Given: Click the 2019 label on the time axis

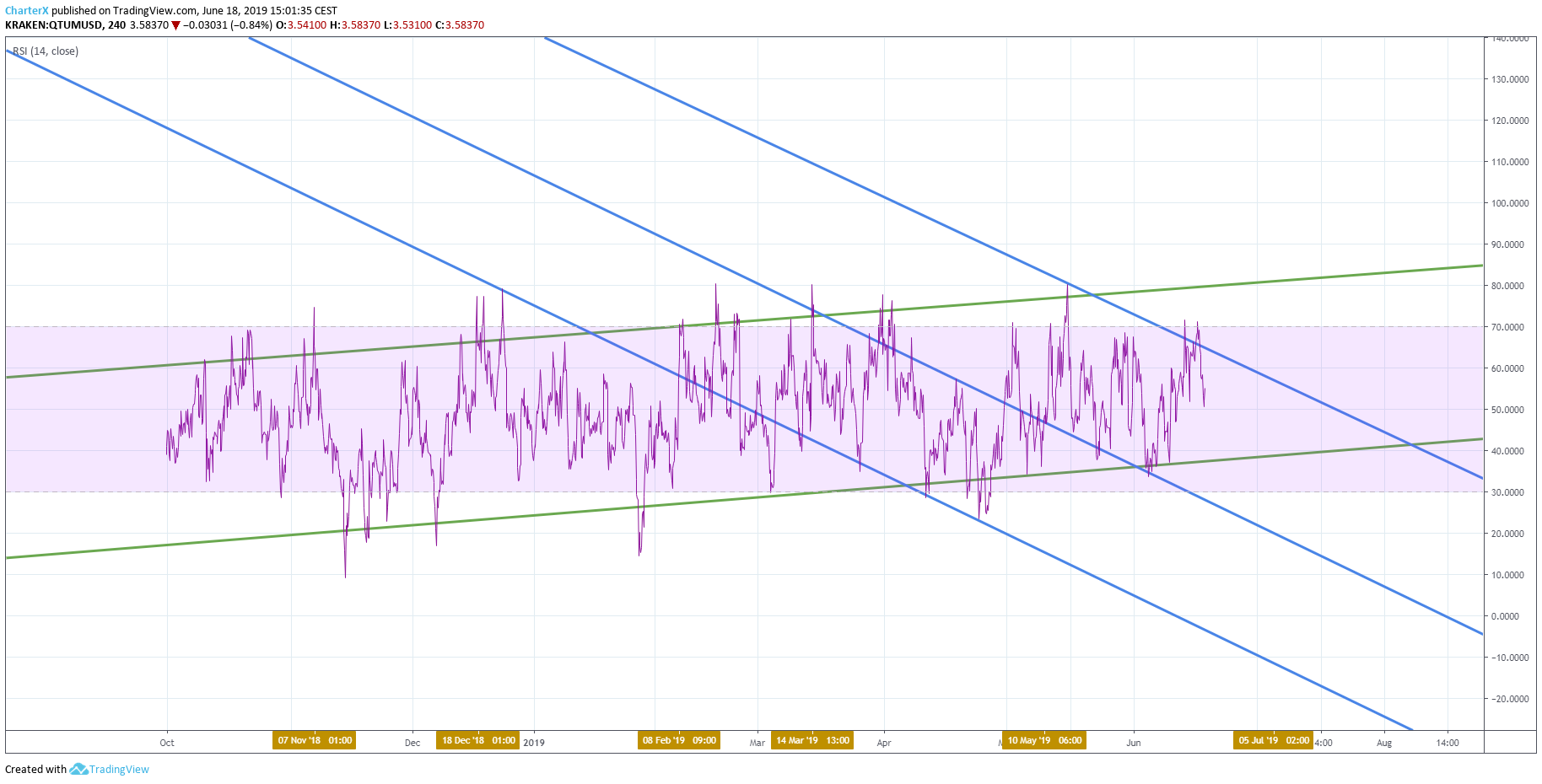Looking at the screenshot, I should click(x=534, y=743).
